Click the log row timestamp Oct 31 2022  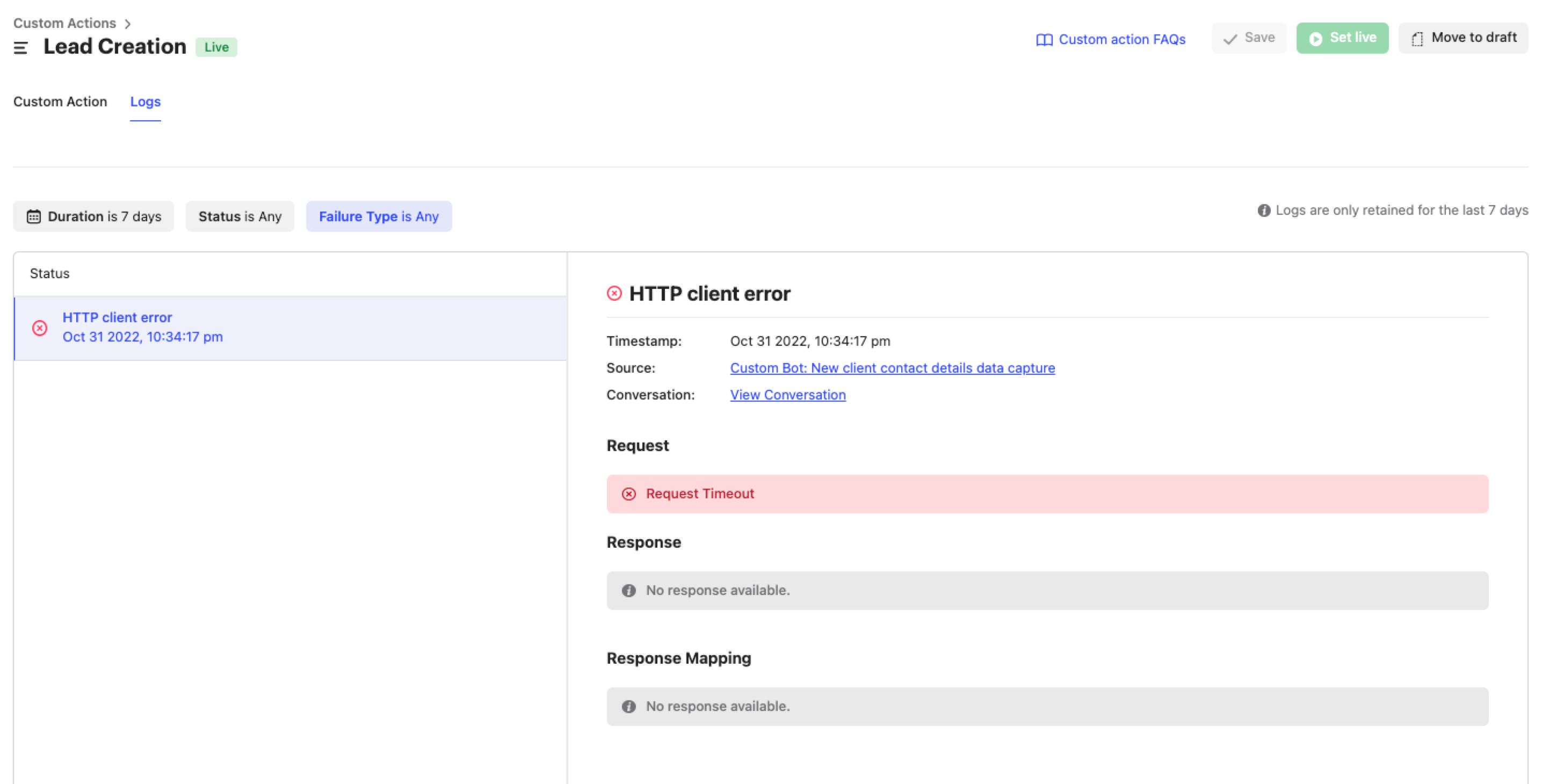pyautogui.click(x=142, y=337)
